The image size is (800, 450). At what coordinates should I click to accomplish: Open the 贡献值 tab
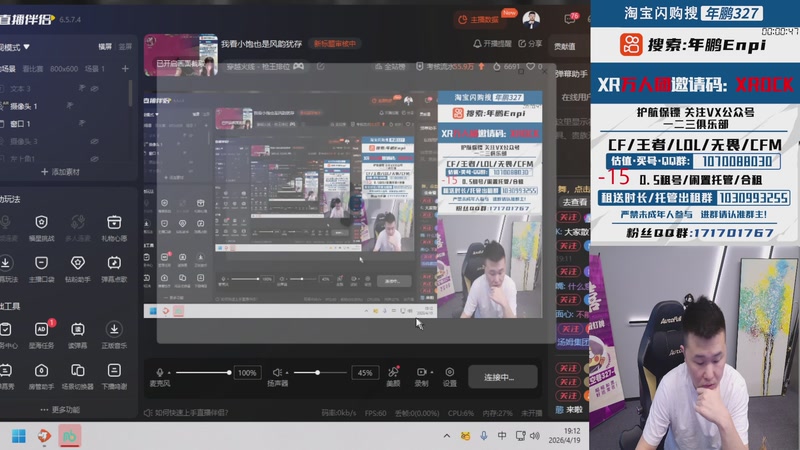565,46
